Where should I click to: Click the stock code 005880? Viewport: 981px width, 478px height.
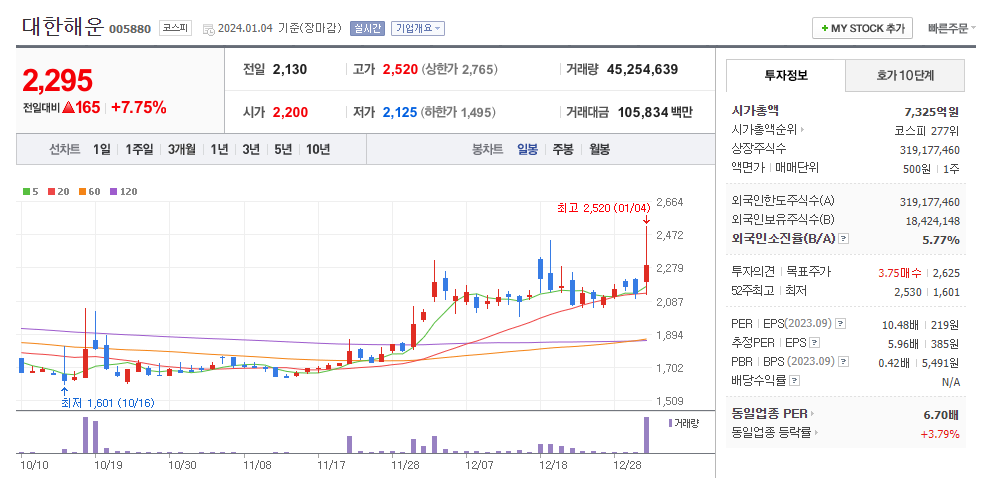pyautogui.click(x=130, y=29)
